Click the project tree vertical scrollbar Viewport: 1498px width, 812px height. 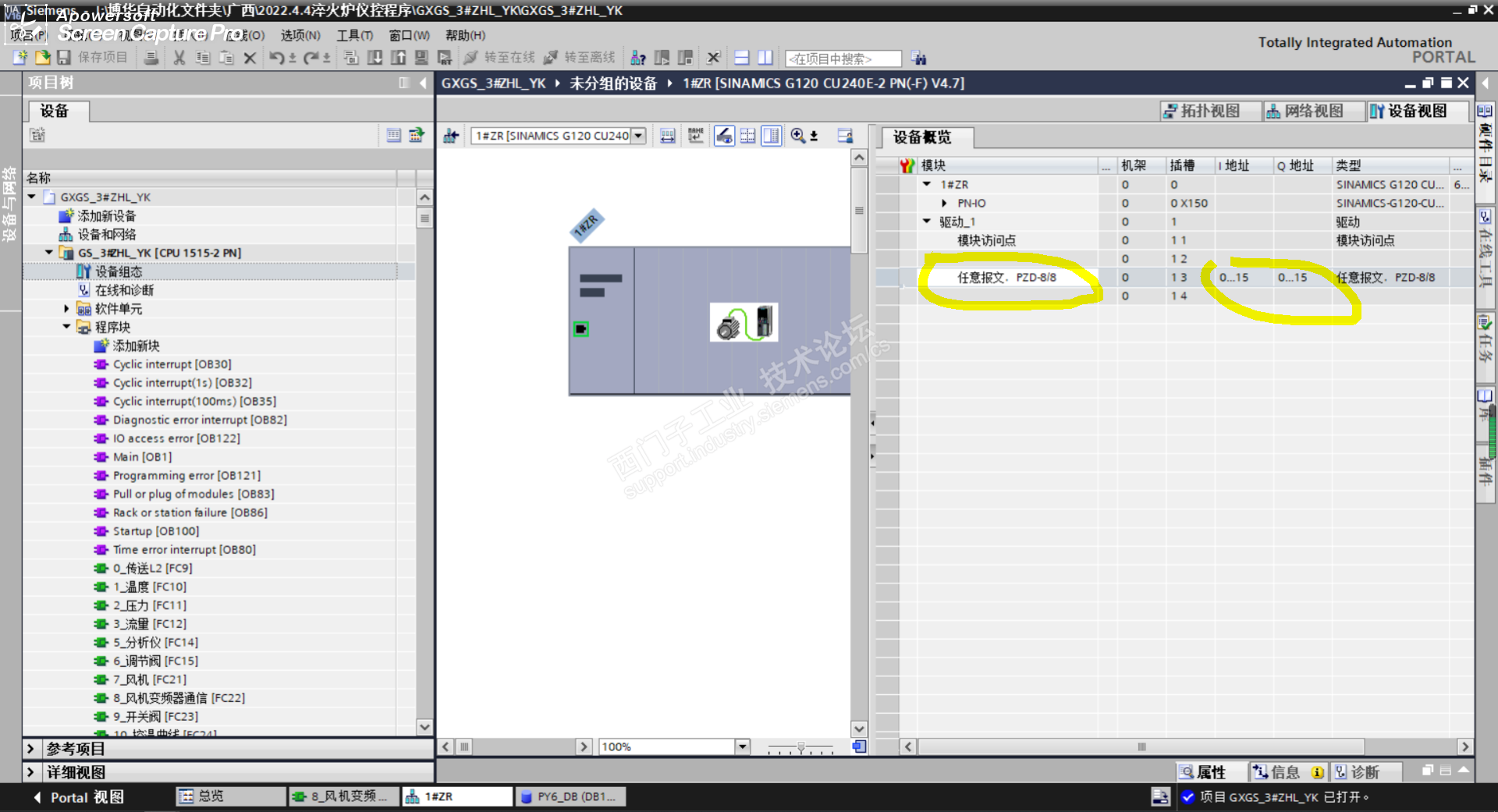(x=424, y=461)
